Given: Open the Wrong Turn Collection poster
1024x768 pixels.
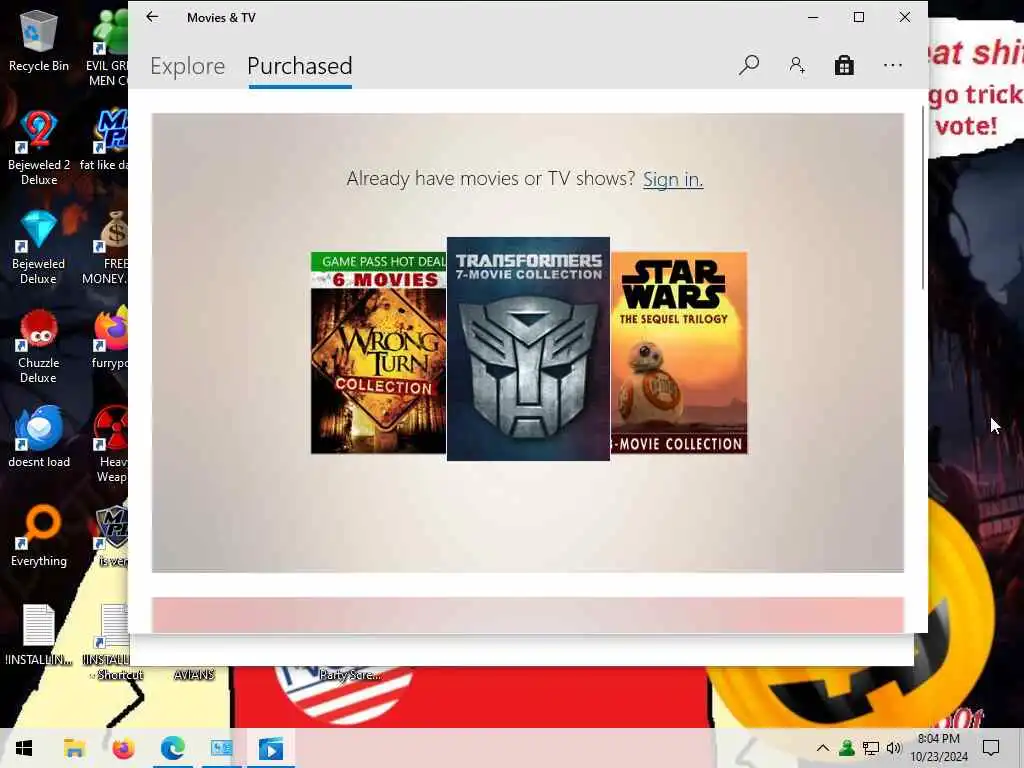Looking at the screenshot, I should 379,353.
